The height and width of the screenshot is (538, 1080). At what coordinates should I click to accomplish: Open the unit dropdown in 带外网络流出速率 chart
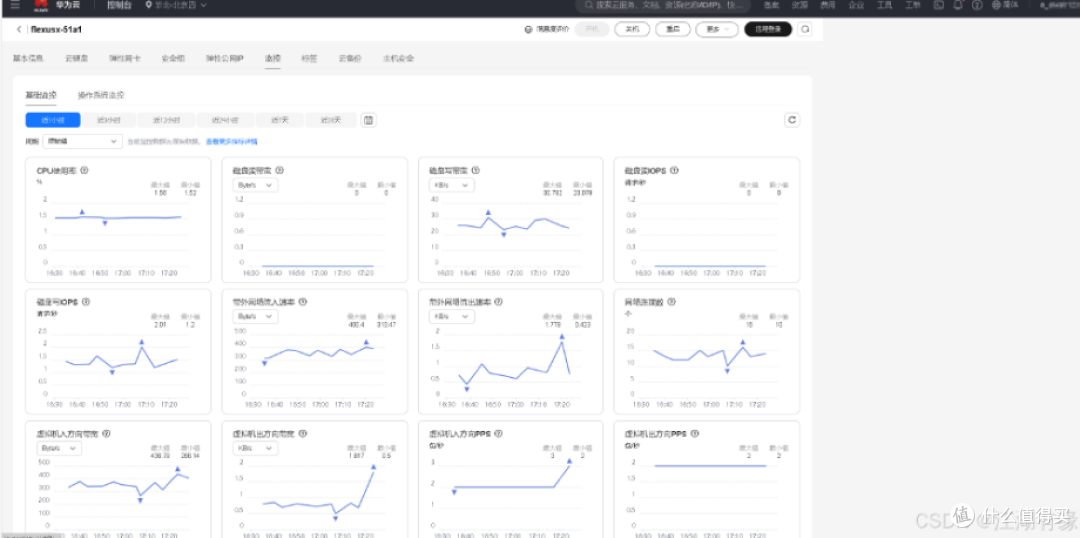tap(452, 316)
